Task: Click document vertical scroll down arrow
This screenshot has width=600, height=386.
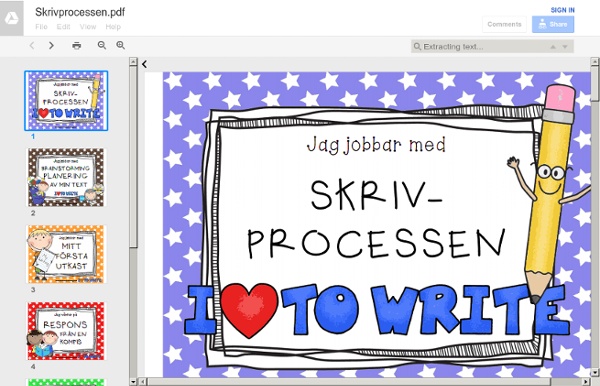Action: [595, 372]
